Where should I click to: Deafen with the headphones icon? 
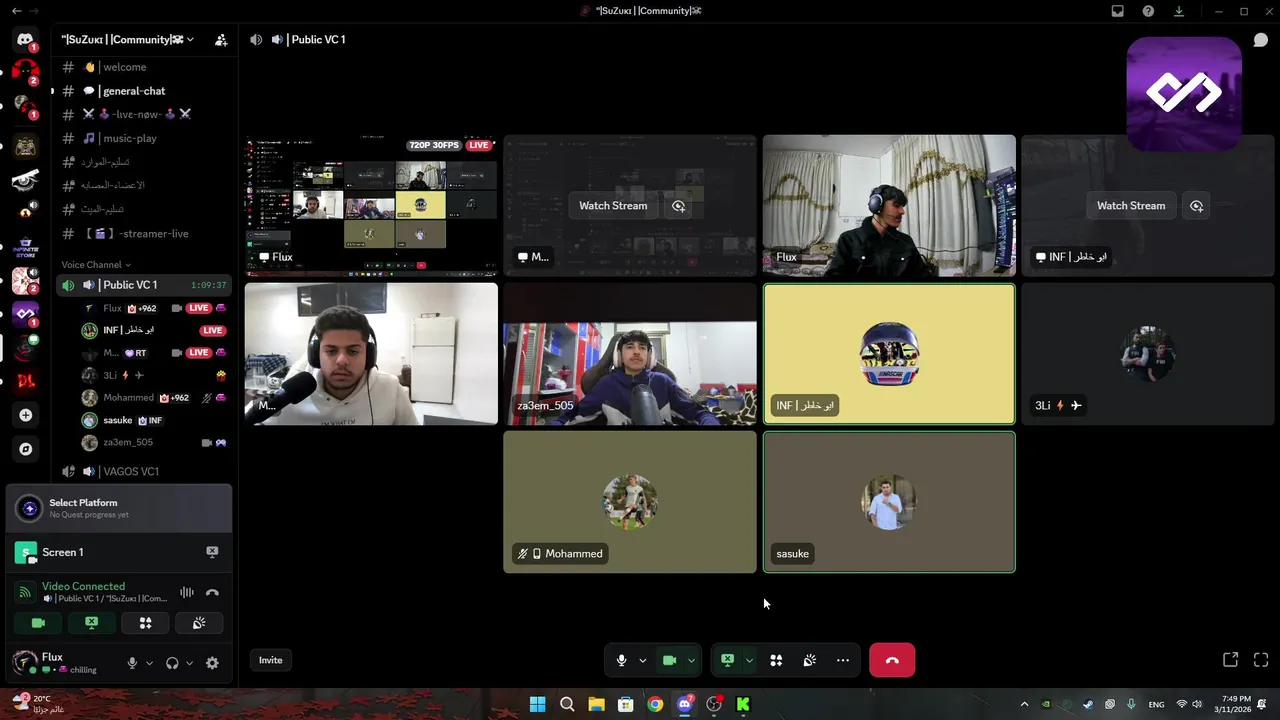(172, 663)
